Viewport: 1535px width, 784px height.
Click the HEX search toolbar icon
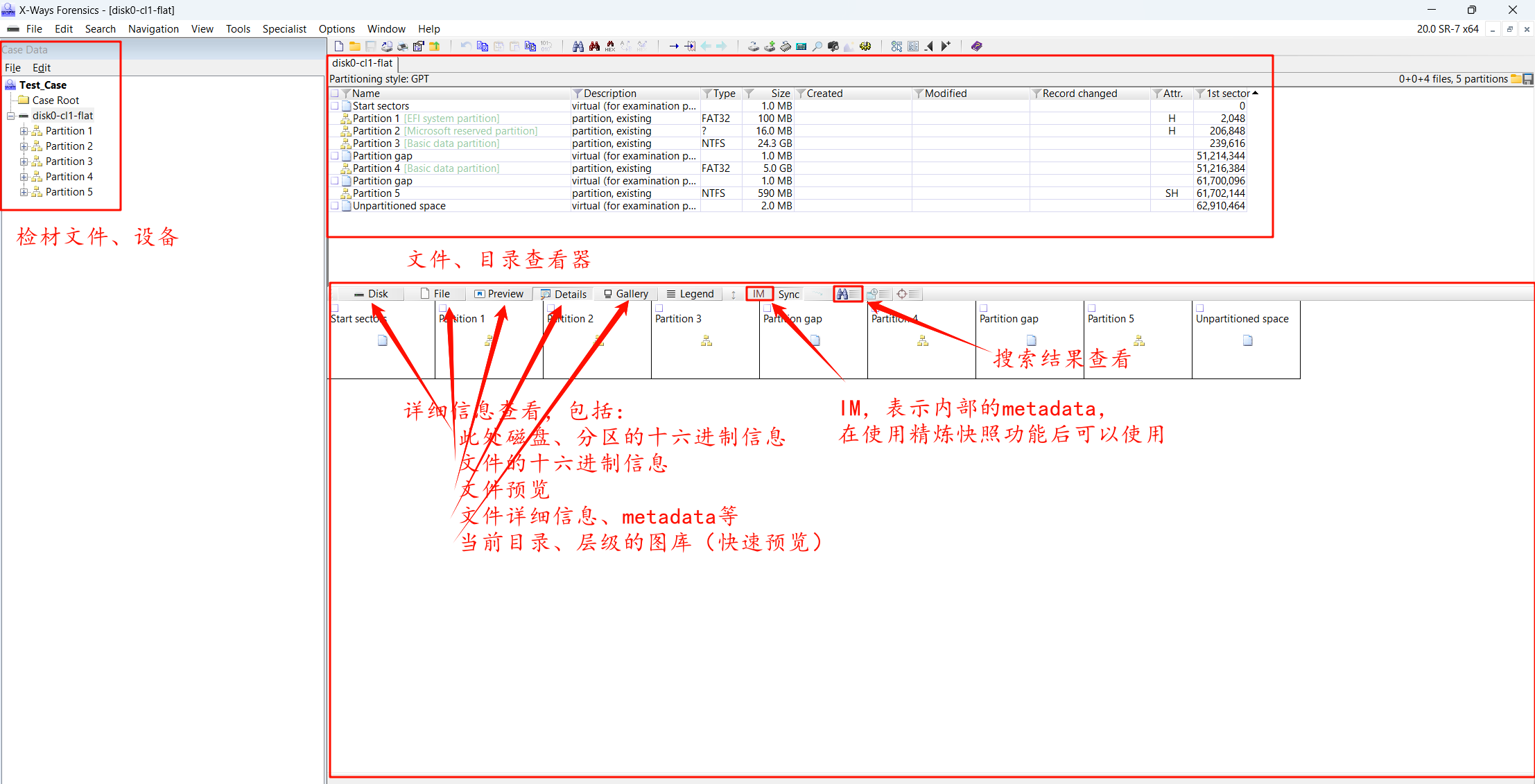click(610, 46)
